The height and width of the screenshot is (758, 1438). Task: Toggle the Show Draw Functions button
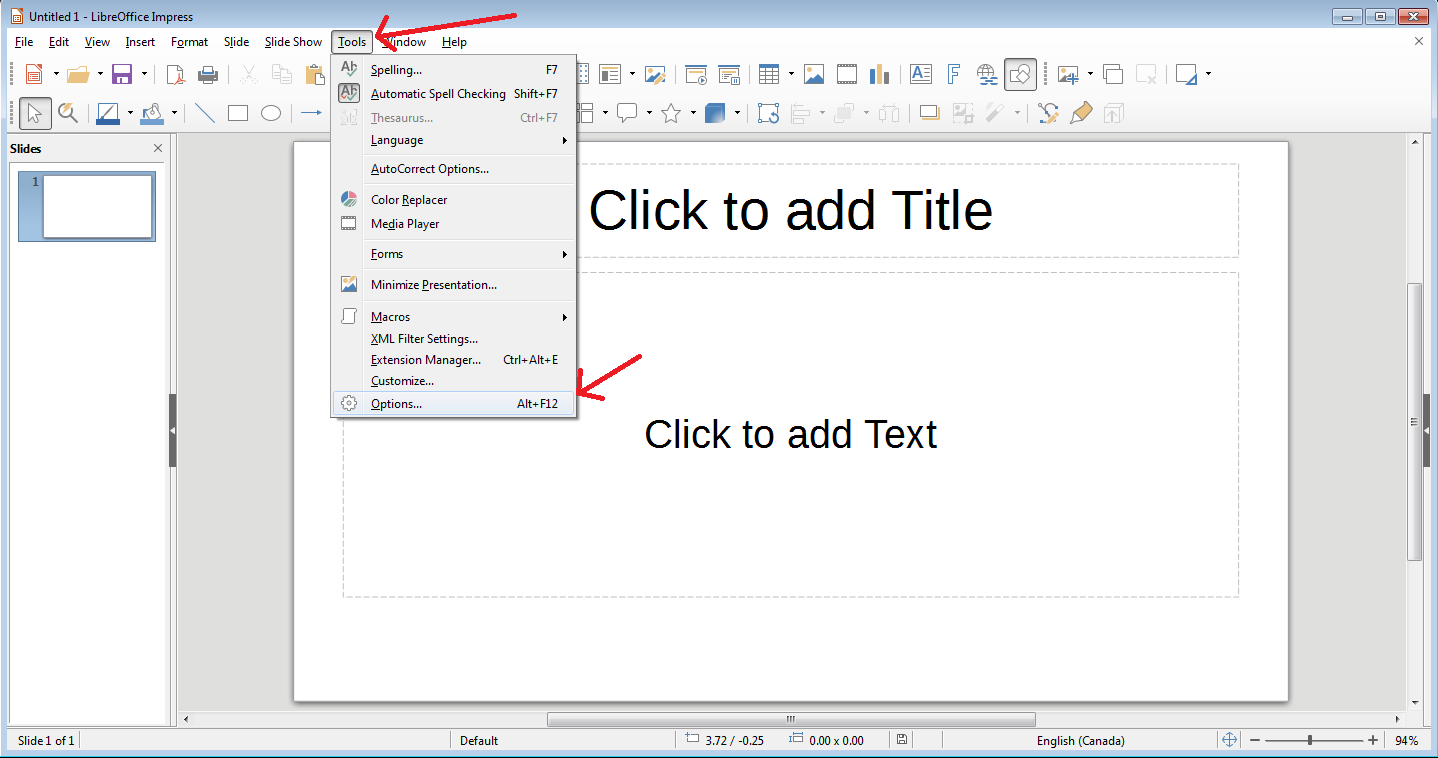click(1021, 74)
